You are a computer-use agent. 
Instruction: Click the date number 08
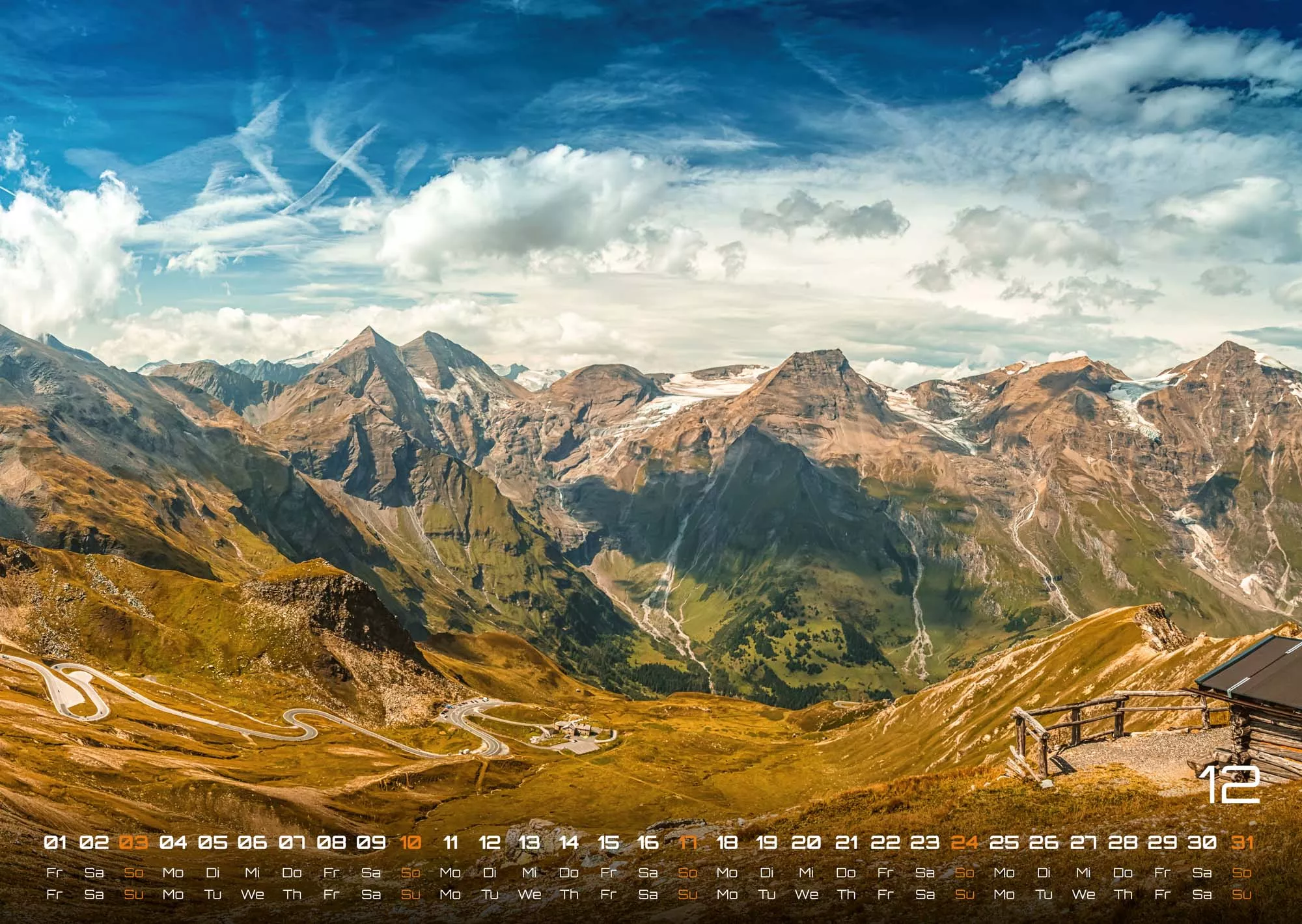tap(331, 843)
